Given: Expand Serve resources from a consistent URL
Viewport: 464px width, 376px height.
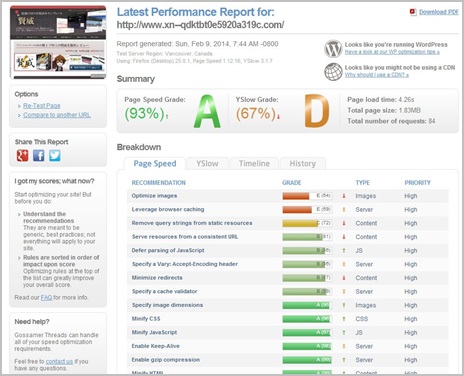Looking at the screenshot, I should (x=185, y=237).
